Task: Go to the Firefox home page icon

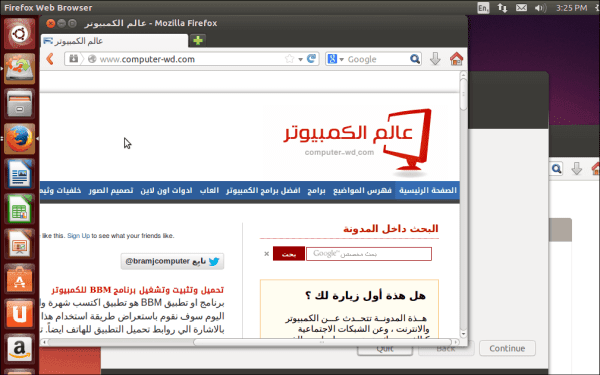Action: pos(456,59)
